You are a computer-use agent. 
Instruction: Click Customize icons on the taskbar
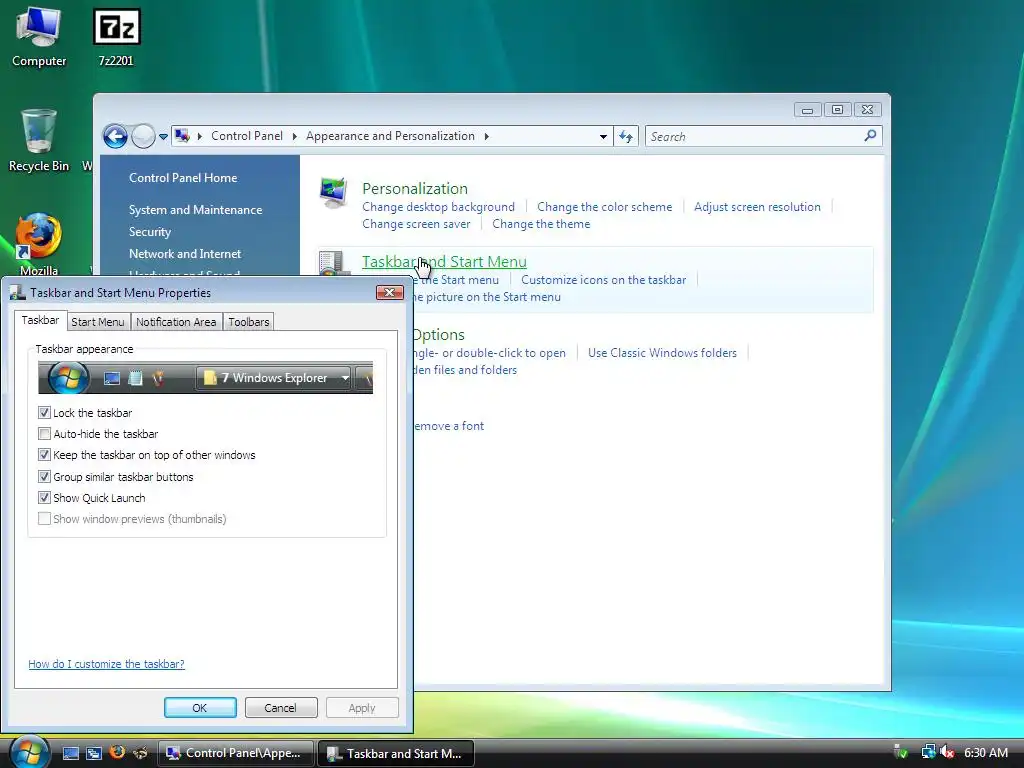pos(603,280)
